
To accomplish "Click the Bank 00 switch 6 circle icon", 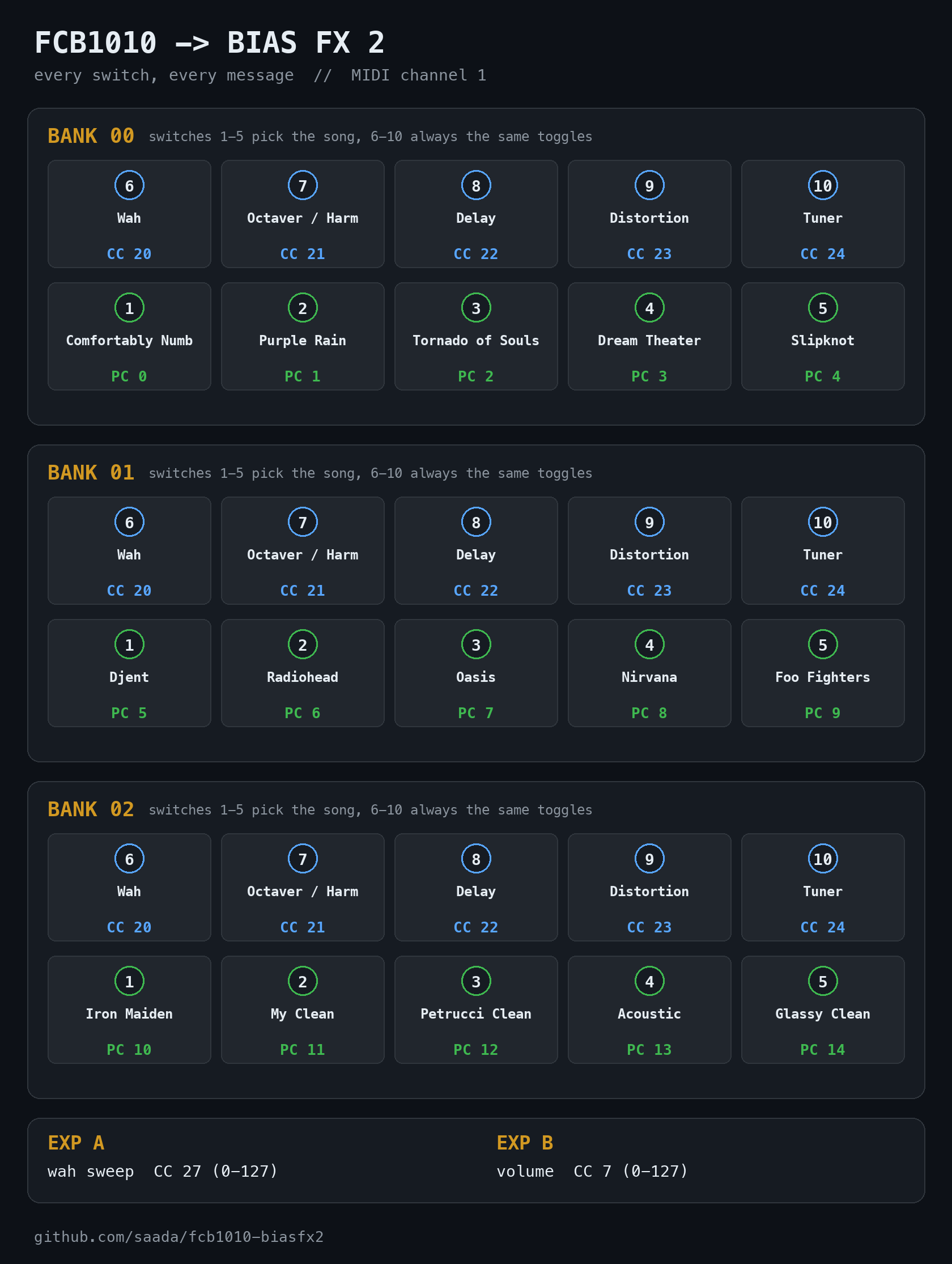I will tap(129, 185).
